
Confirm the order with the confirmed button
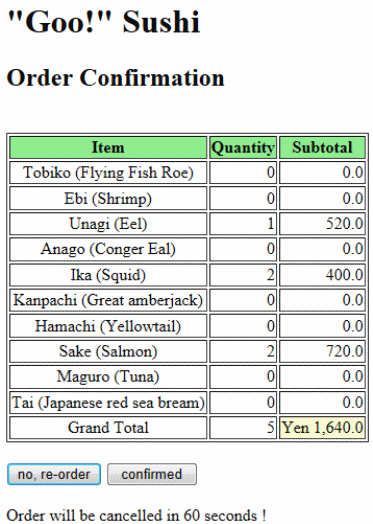tap(152, 474)
